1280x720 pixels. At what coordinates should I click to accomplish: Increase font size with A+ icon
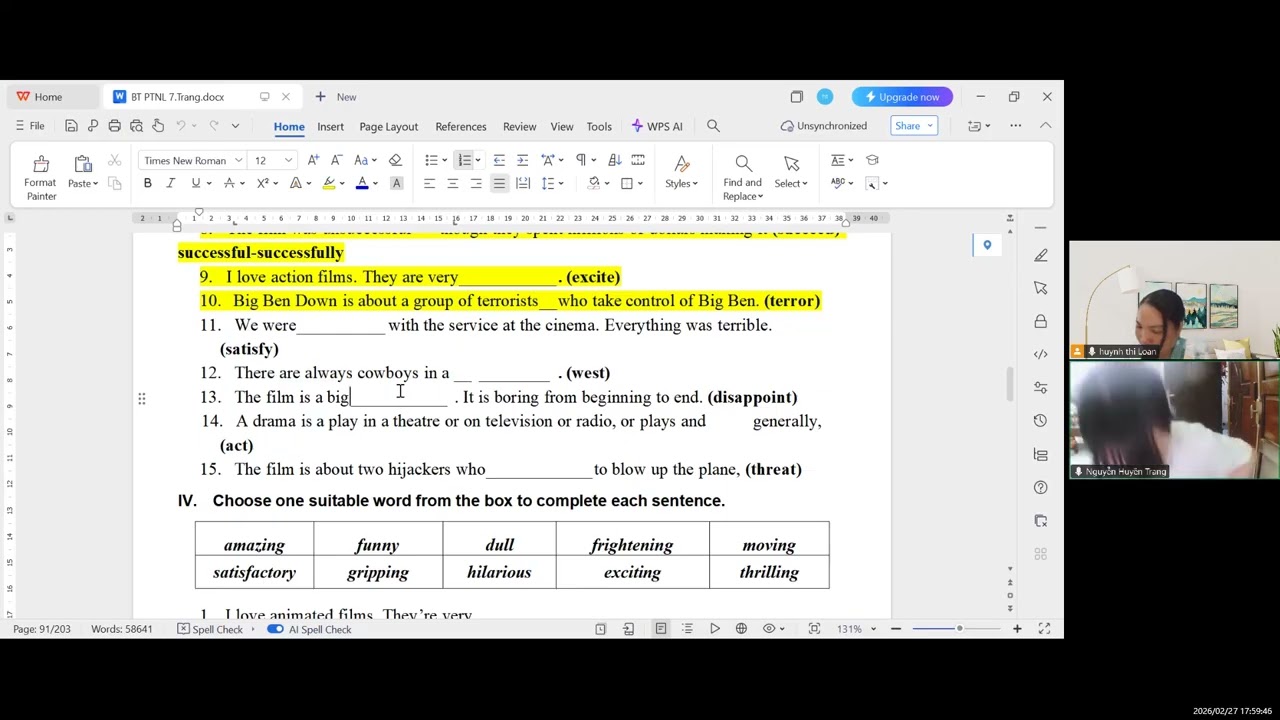(313, 160)
